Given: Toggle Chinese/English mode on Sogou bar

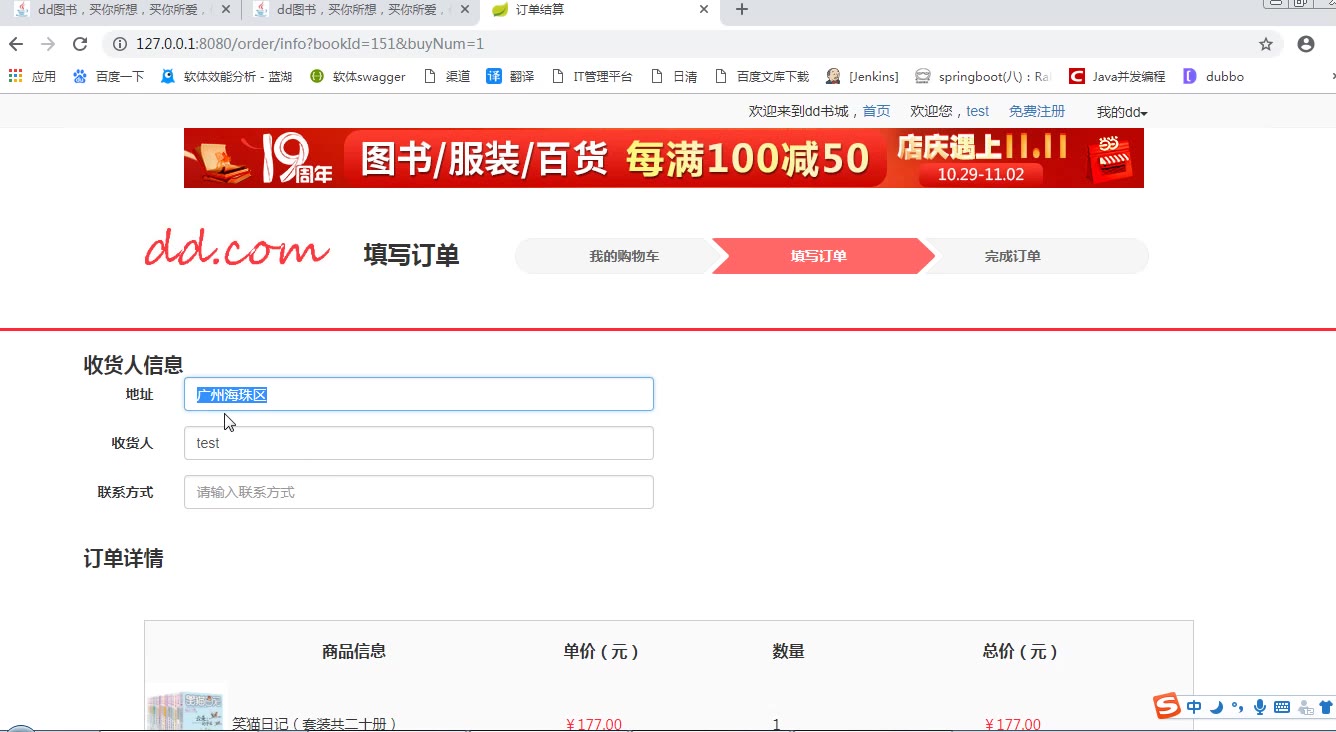Looking at the screenshot, I should (x=1195, y=707).
